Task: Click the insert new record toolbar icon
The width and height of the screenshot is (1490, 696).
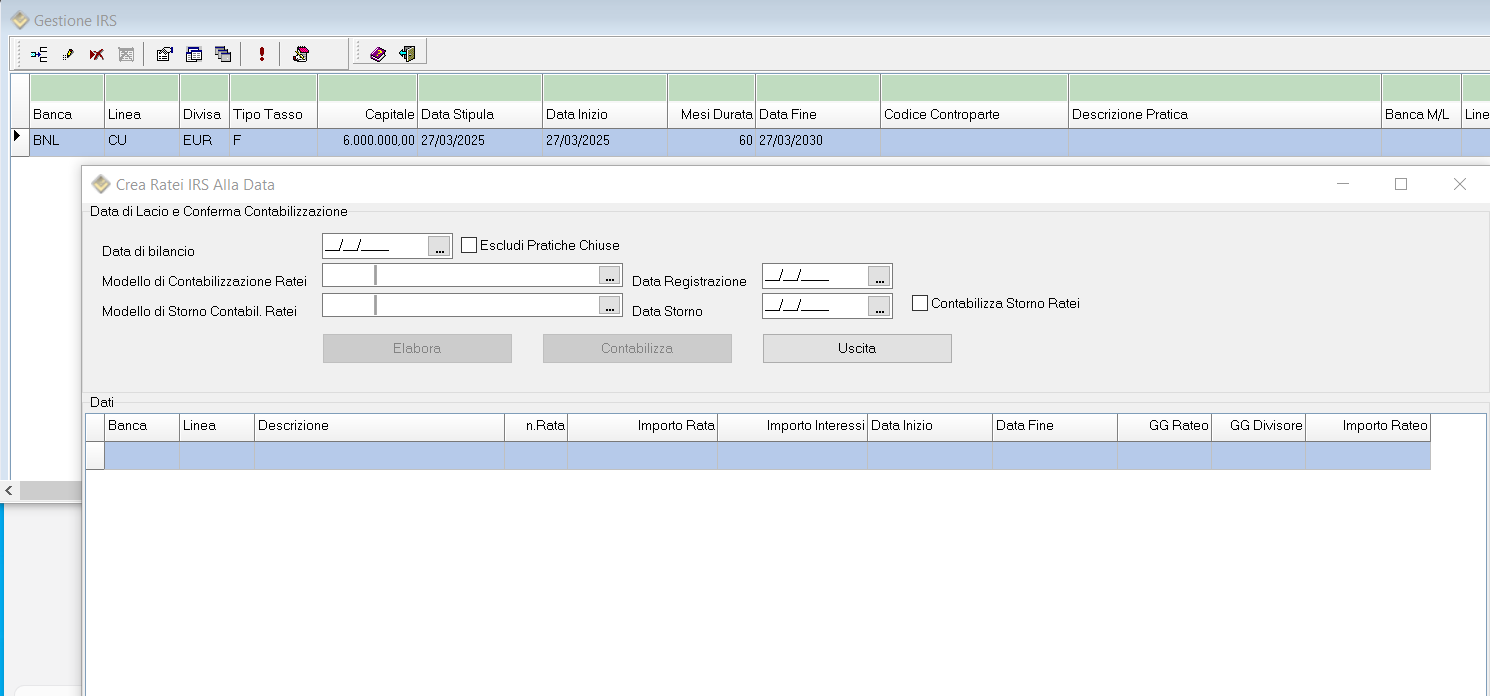Action: tap(40, 54)
